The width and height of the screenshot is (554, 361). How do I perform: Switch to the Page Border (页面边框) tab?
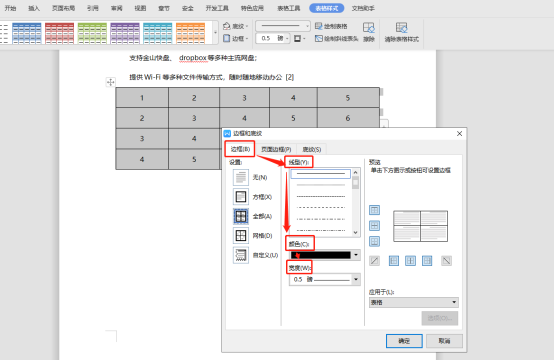click(276, 149)
